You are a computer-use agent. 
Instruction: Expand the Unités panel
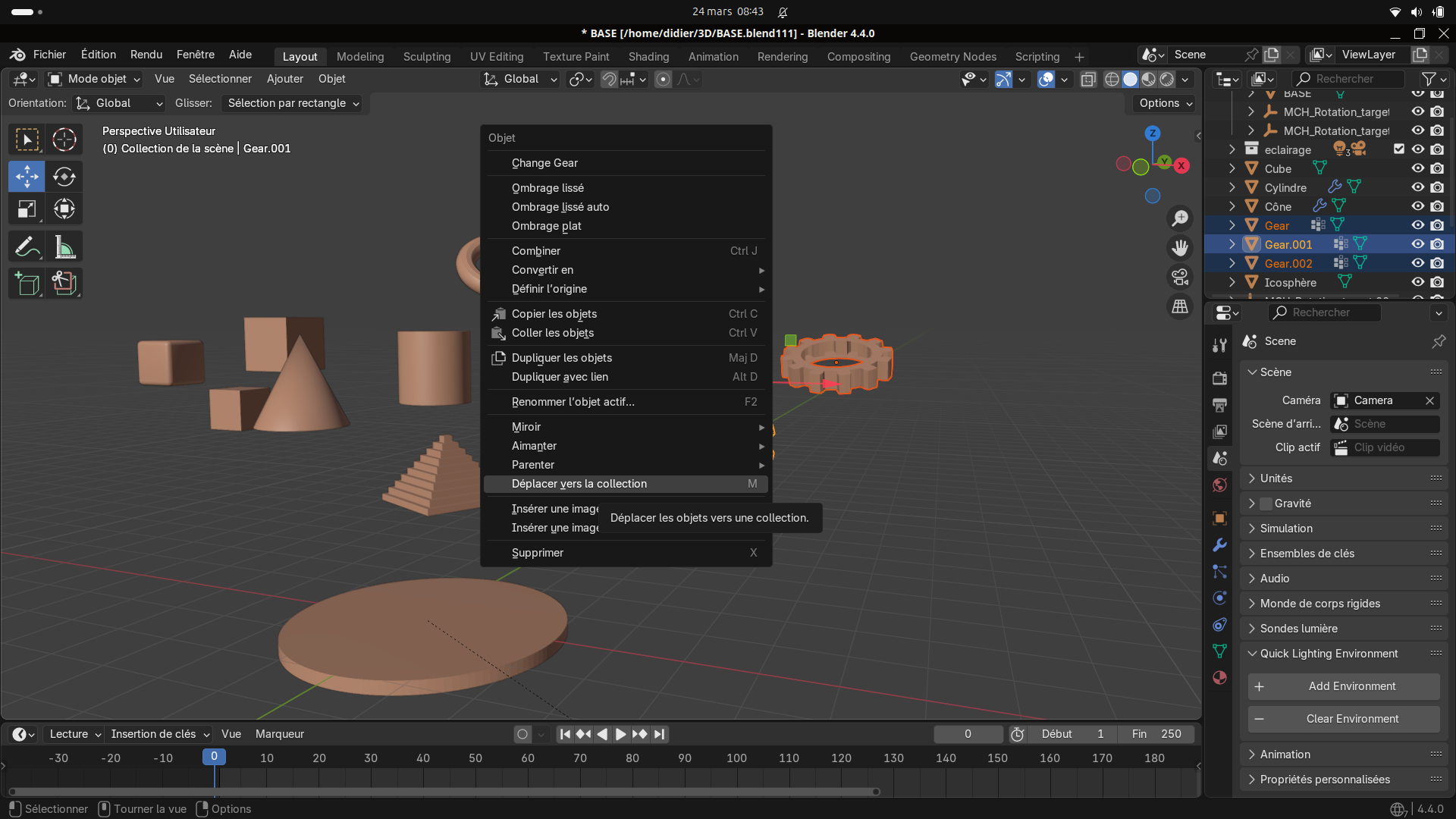1276,479
